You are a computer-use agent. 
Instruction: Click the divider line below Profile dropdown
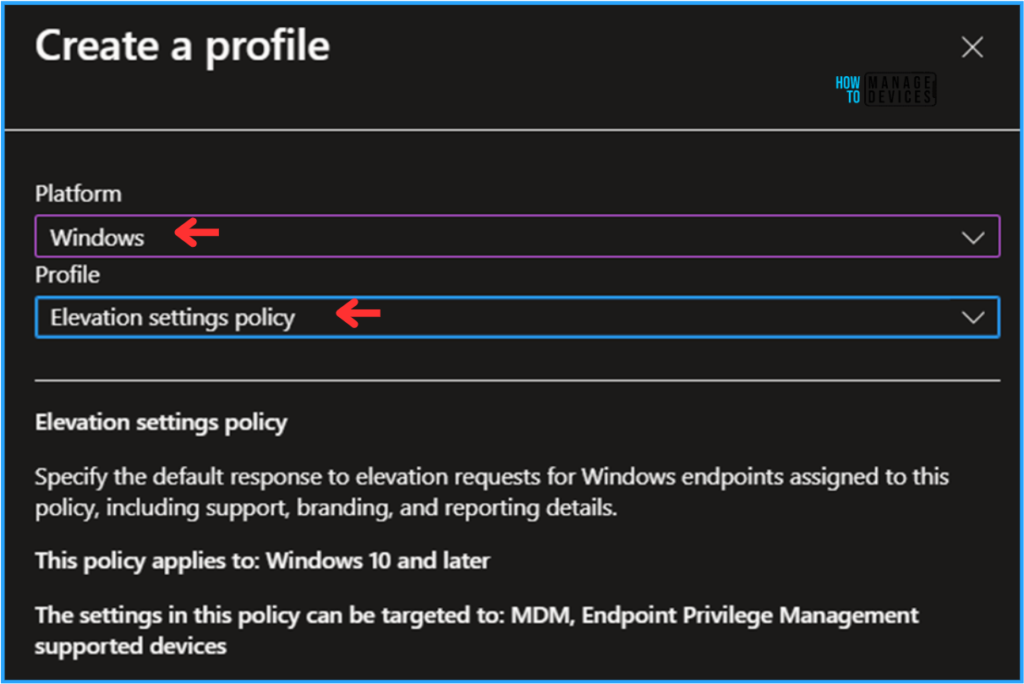[517, 380]
